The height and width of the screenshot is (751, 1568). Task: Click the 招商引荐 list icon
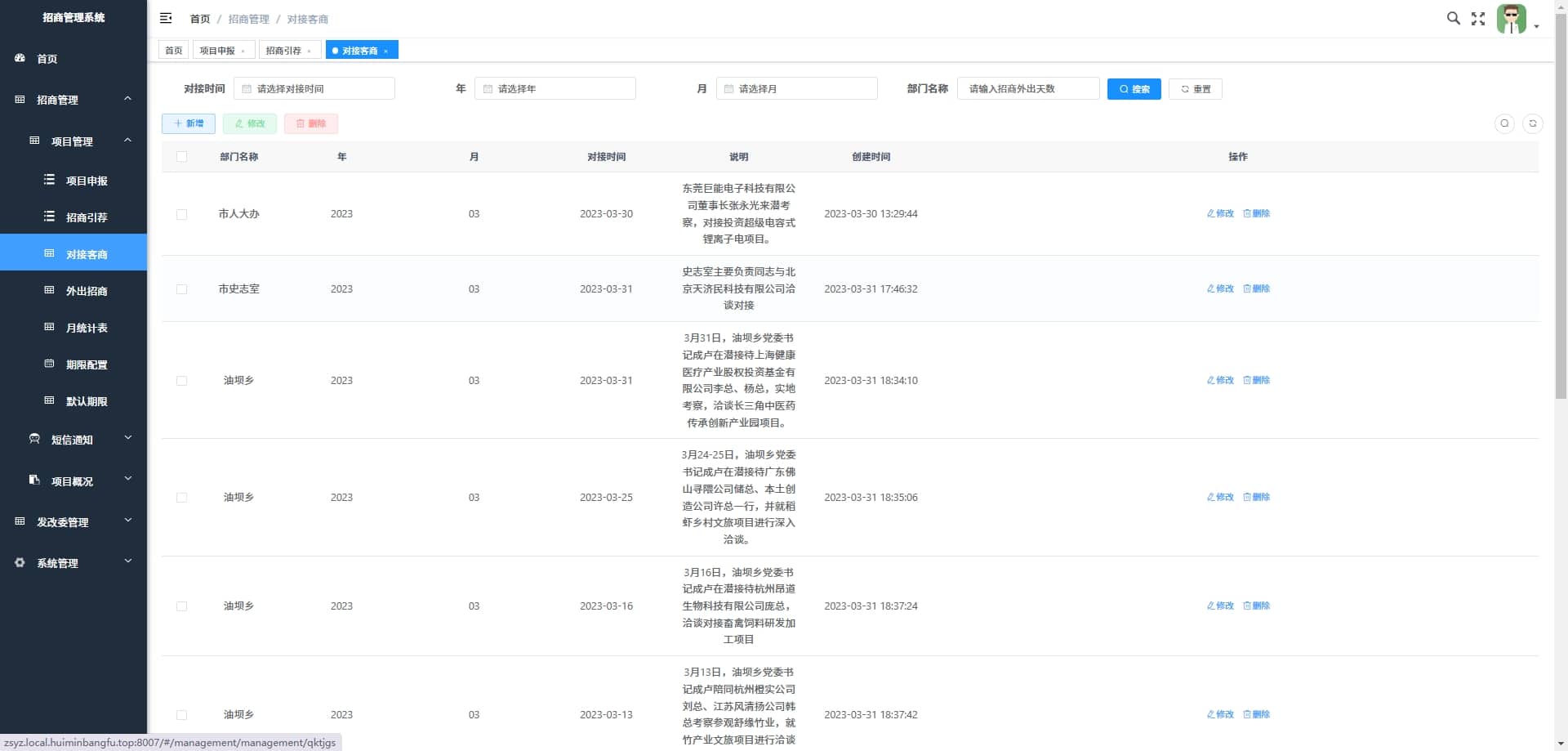50,217
